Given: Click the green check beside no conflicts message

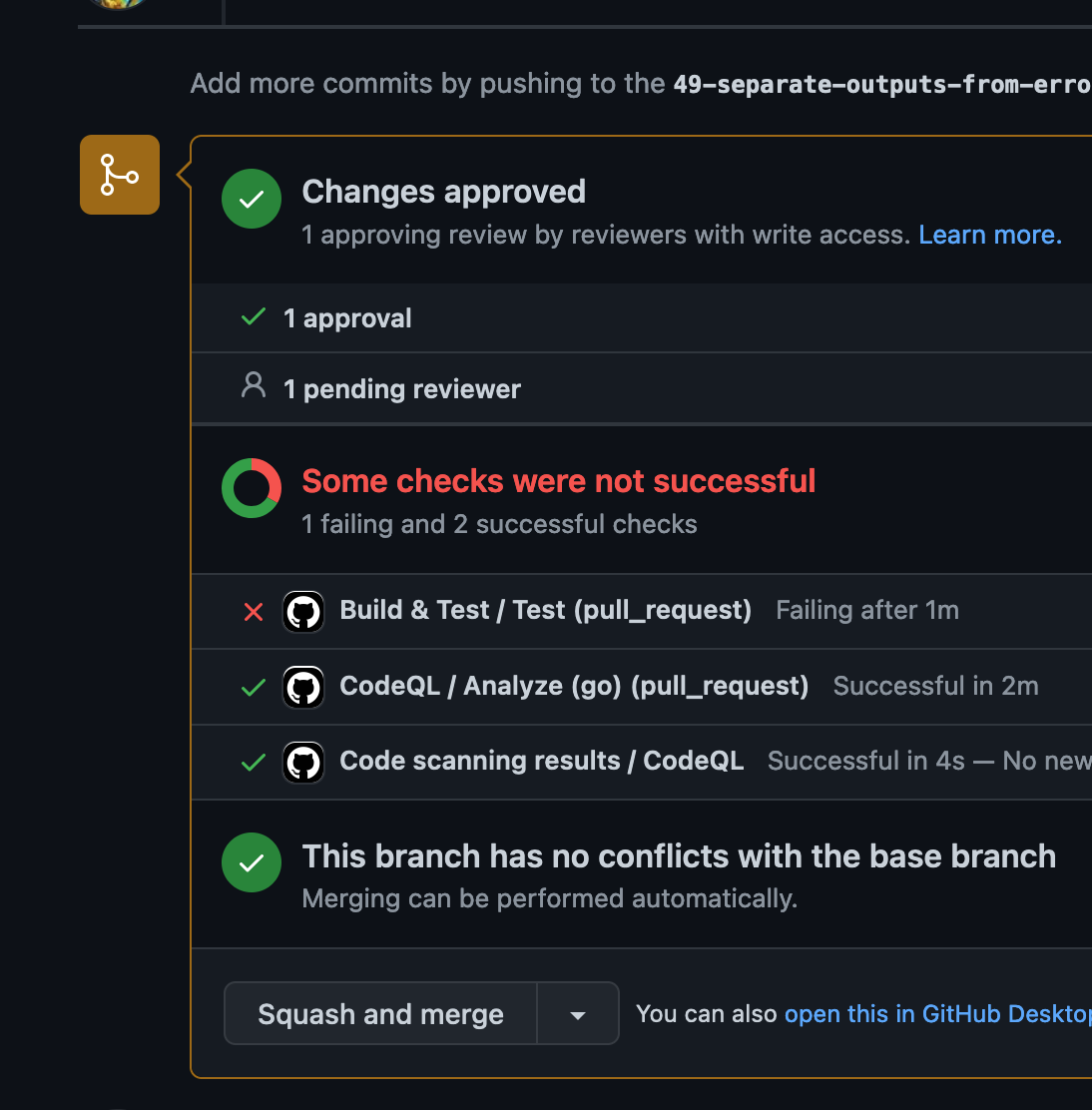Looking at the screenshot, I should (251, 862).
